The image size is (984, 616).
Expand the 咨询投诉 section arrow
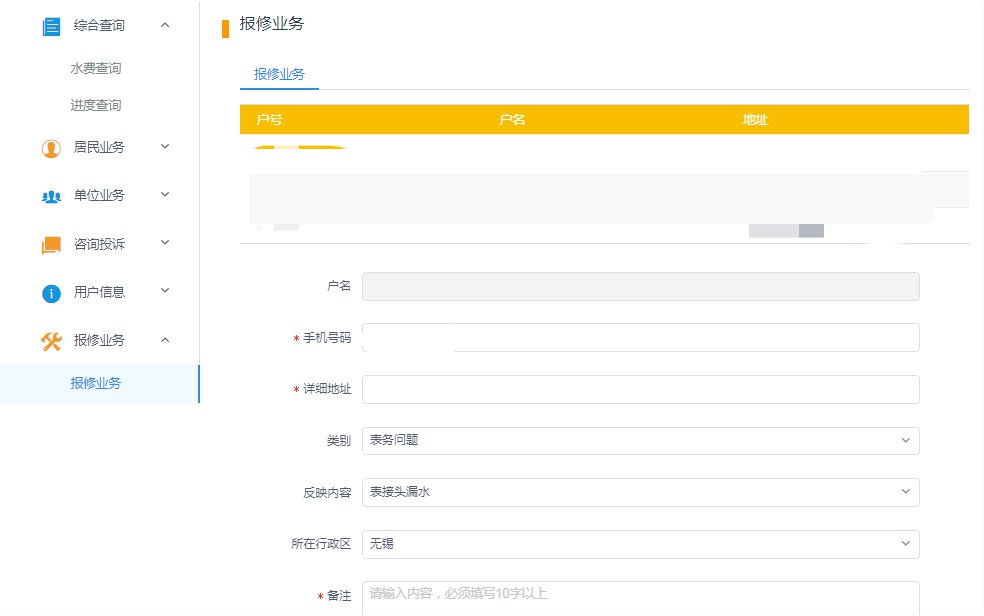pos(165,242)
